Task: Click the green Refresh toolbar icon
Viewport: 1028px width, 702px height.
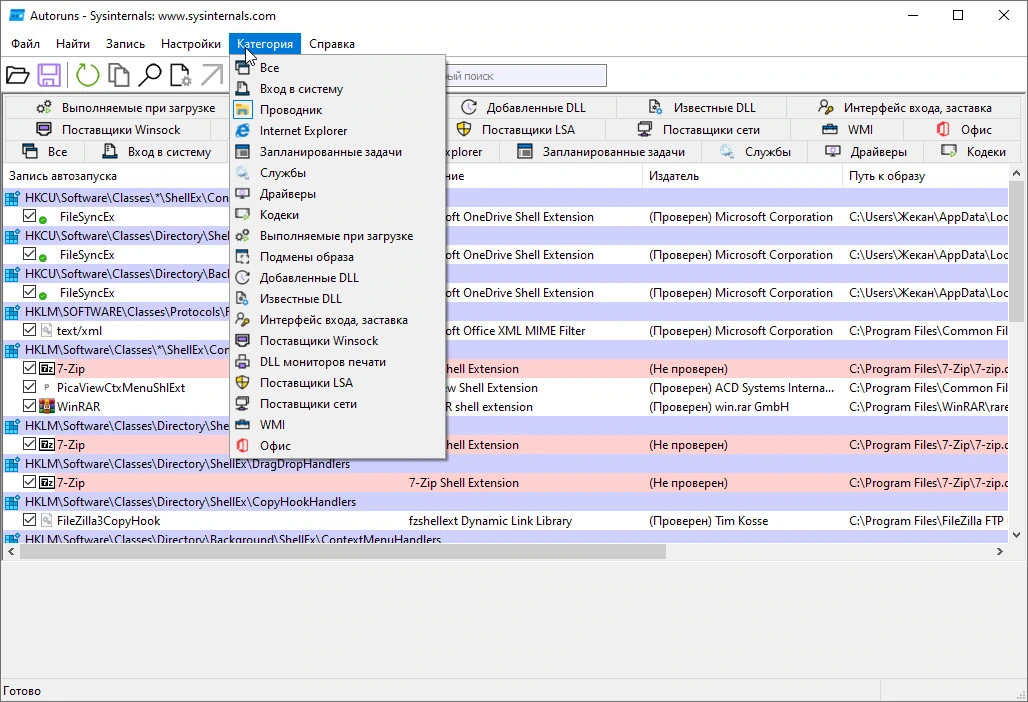Action: click(x=87, y=75)
